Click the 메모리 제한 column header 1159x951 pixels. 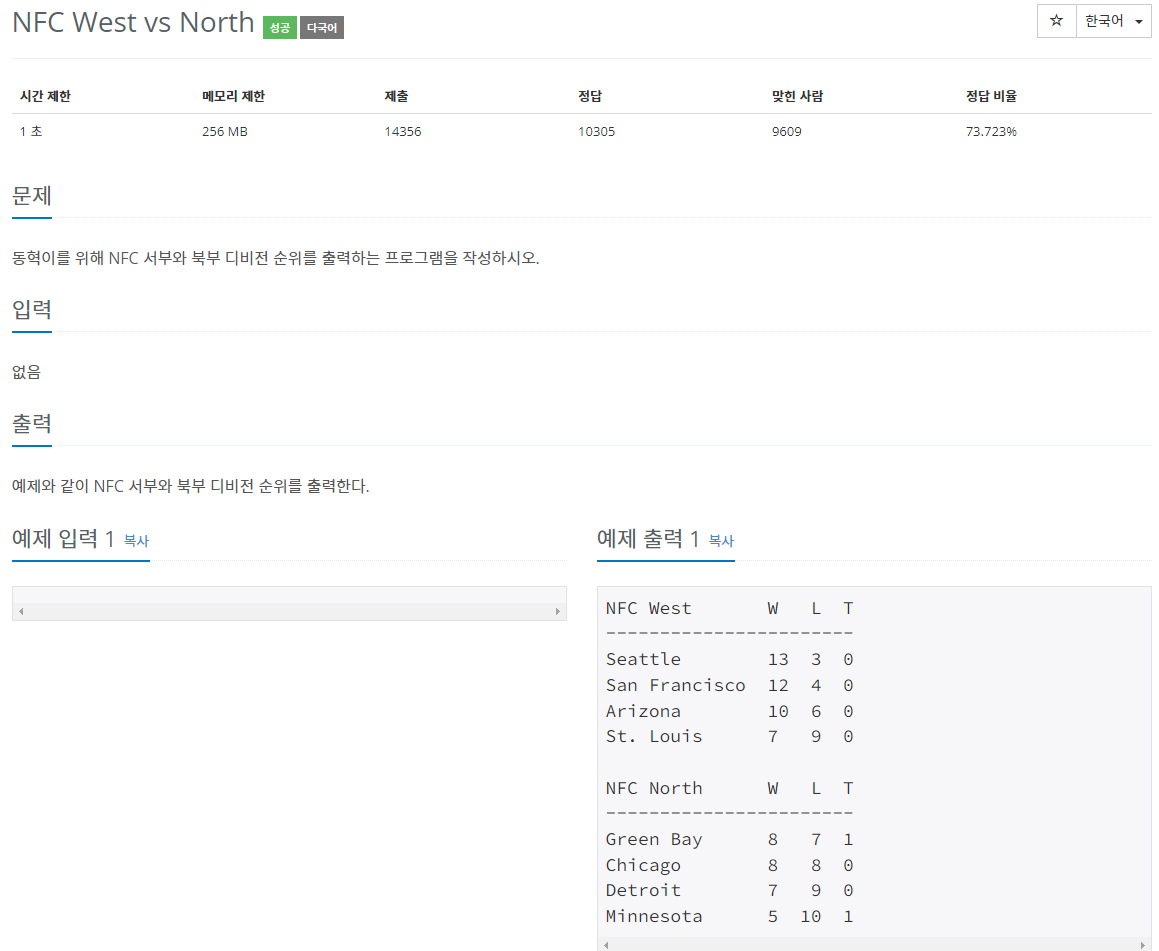coord(233,96)
